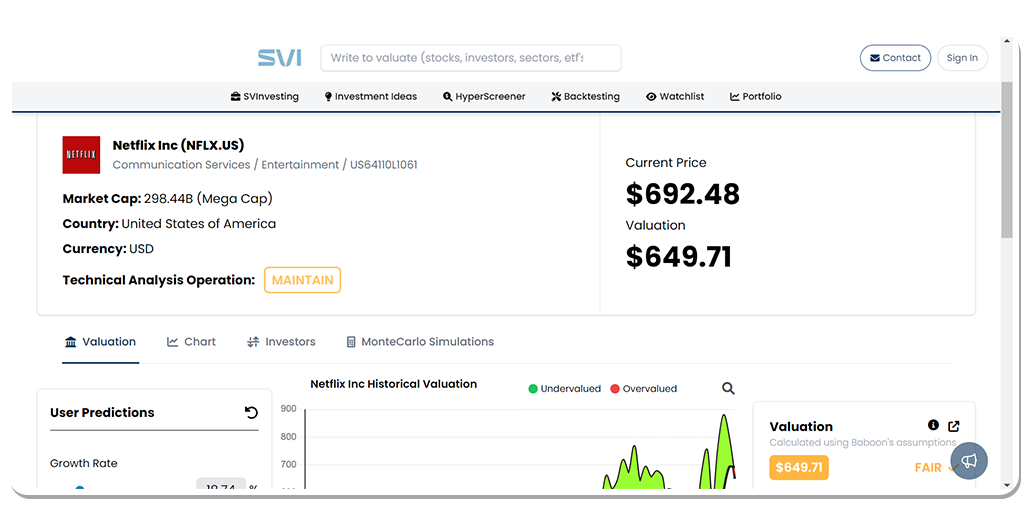Open the Contact button
Image resolution: width=1024 pixels, height=526 pixels.
click(x=895, y=58)
